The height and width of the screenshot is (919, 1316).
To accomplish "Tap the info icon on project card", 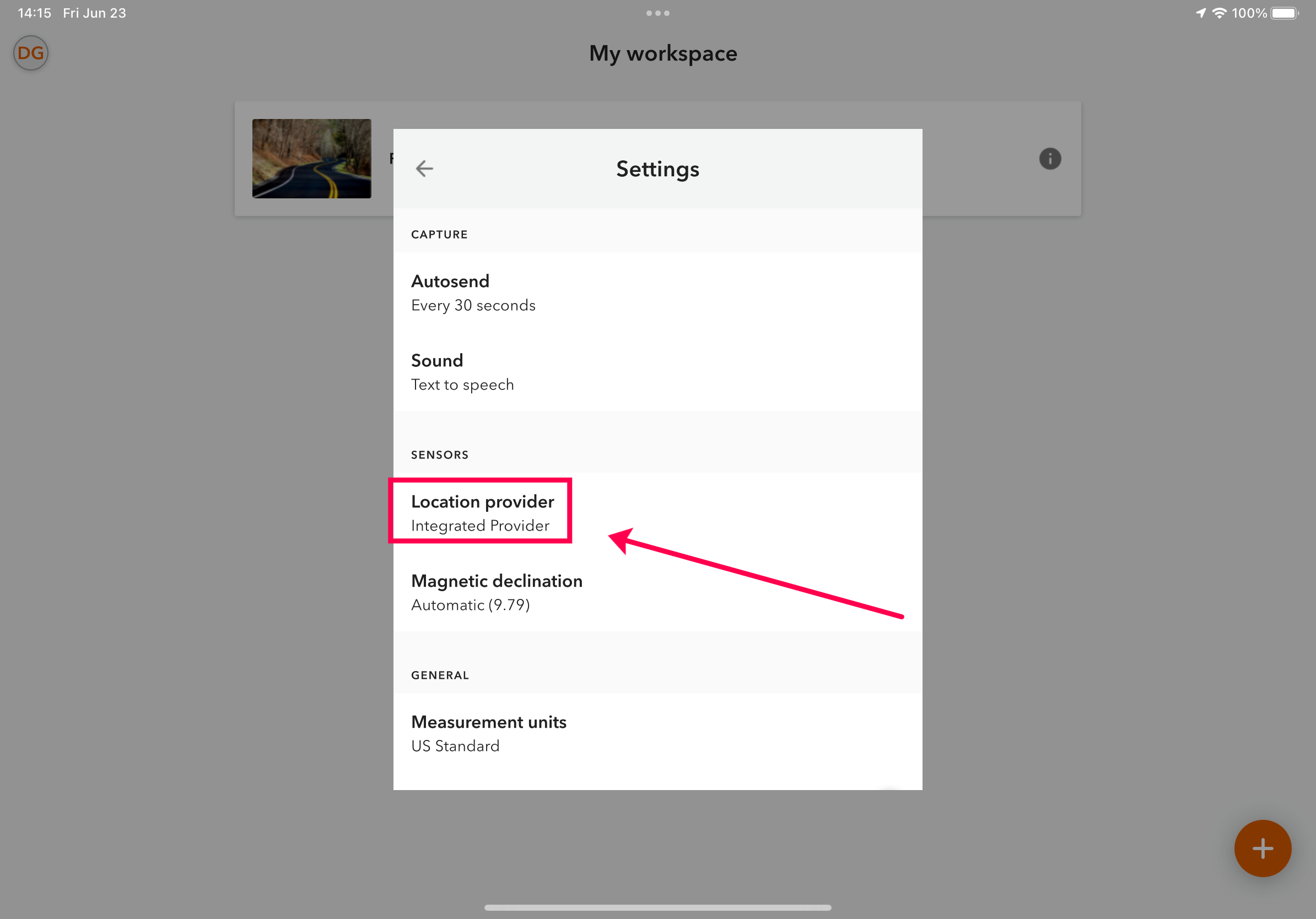I will point(1049,159).
